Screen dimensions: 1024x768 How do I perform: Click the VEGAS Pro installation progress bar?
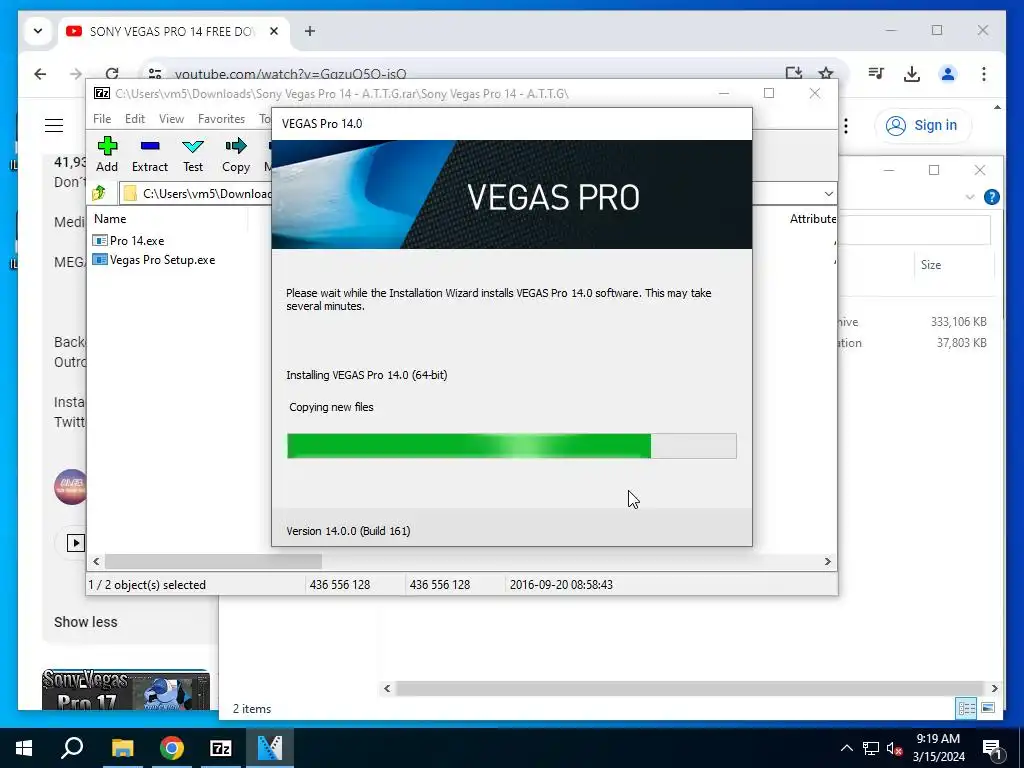point(511,446)
